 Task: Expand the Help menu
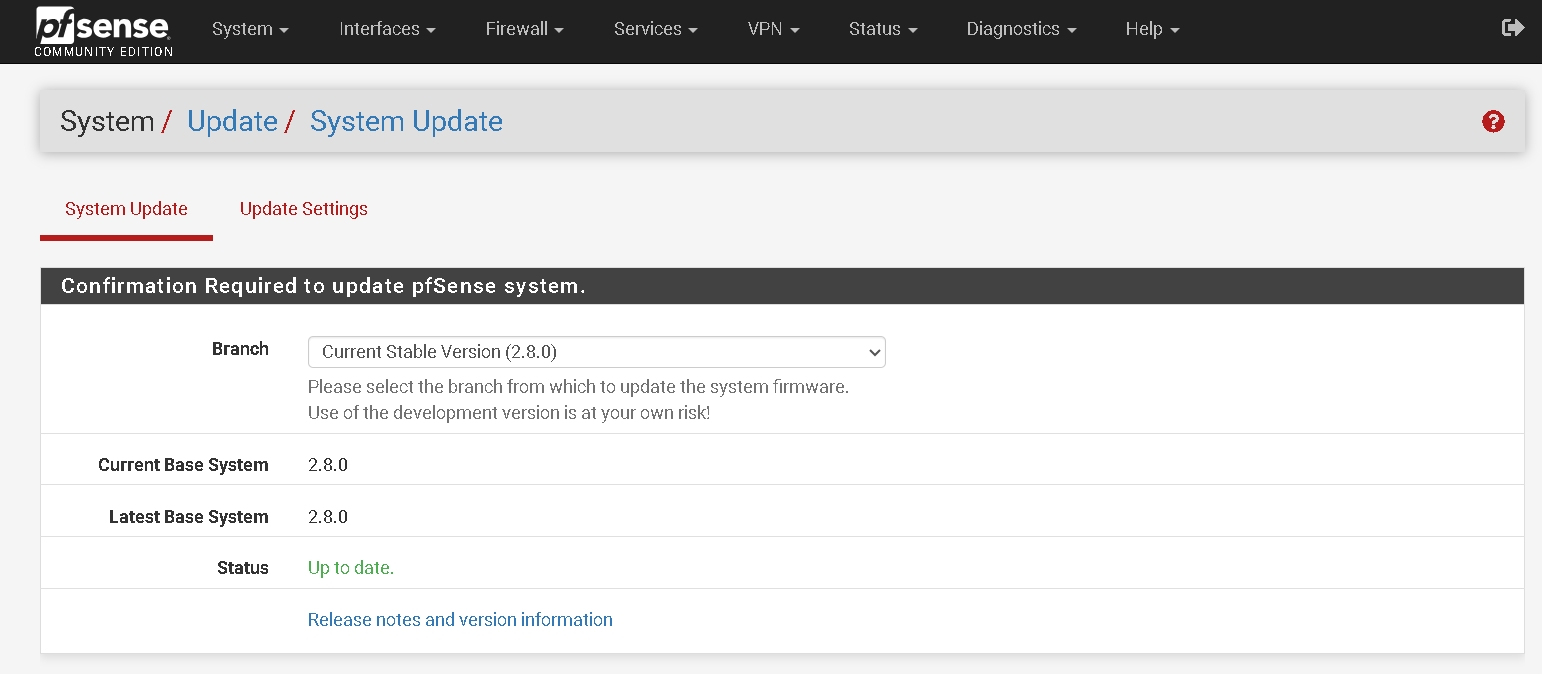[1152, 29]
